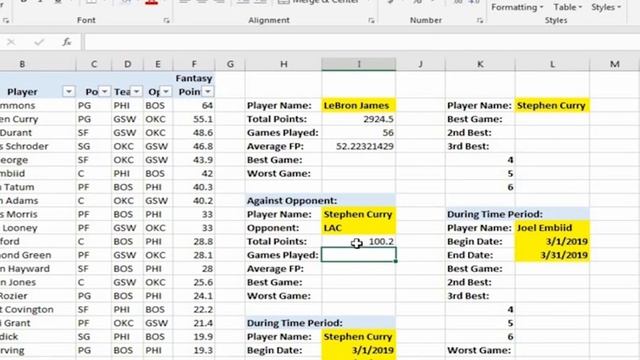
Task: Click the Fantasy Points value 40.3
Action: click(194, 187)
